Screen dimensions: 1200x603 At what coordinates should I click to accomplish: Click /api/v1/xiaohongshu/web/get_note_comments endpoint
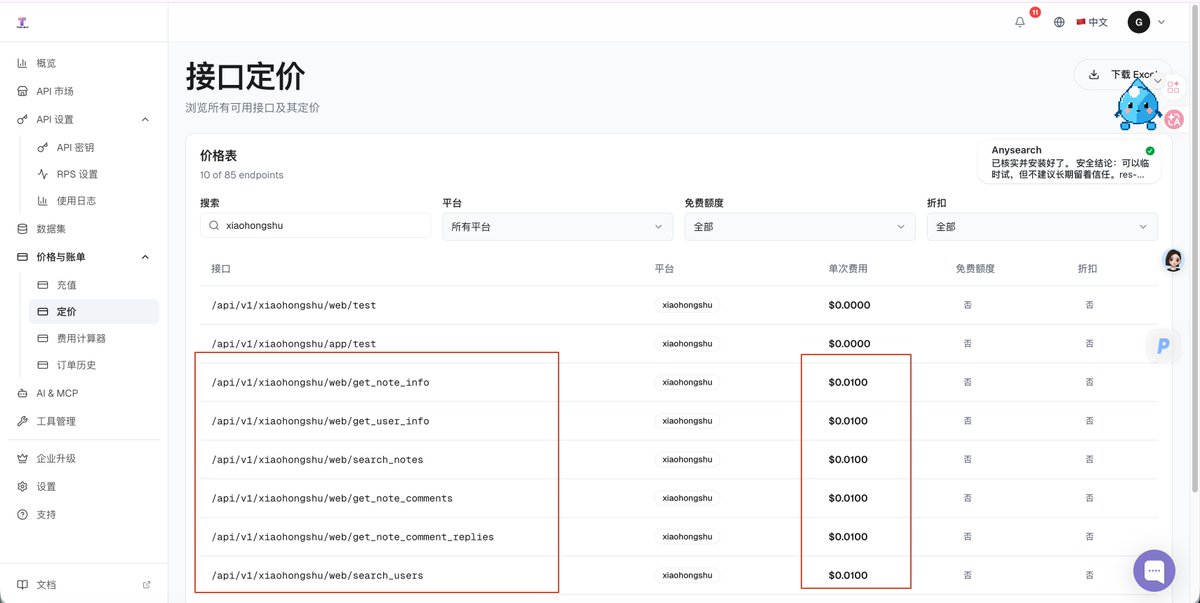click(x=332, y=498)
